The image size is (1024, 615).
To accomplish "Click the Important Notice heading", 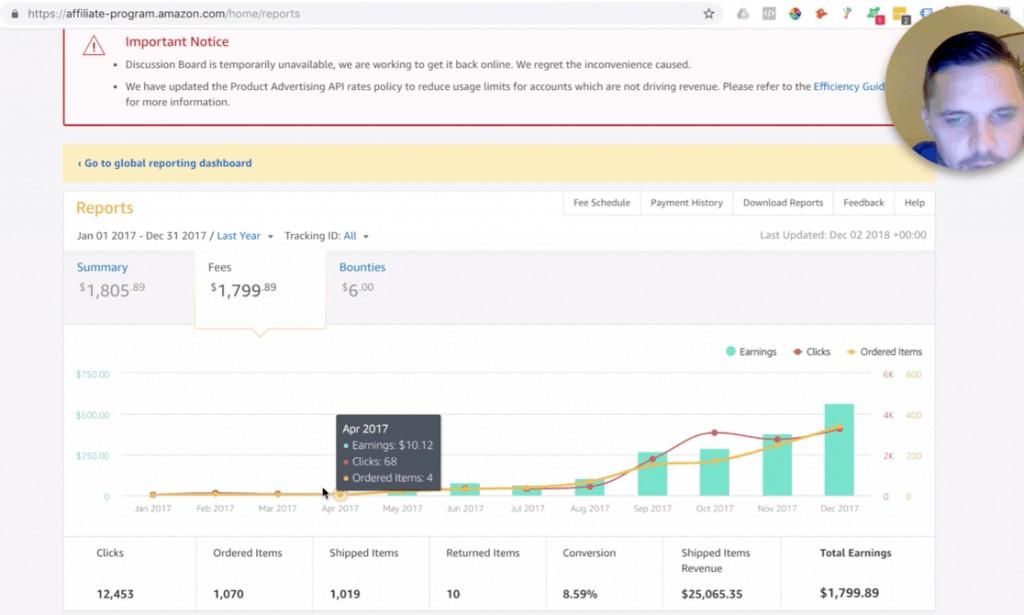I will 177,42.
